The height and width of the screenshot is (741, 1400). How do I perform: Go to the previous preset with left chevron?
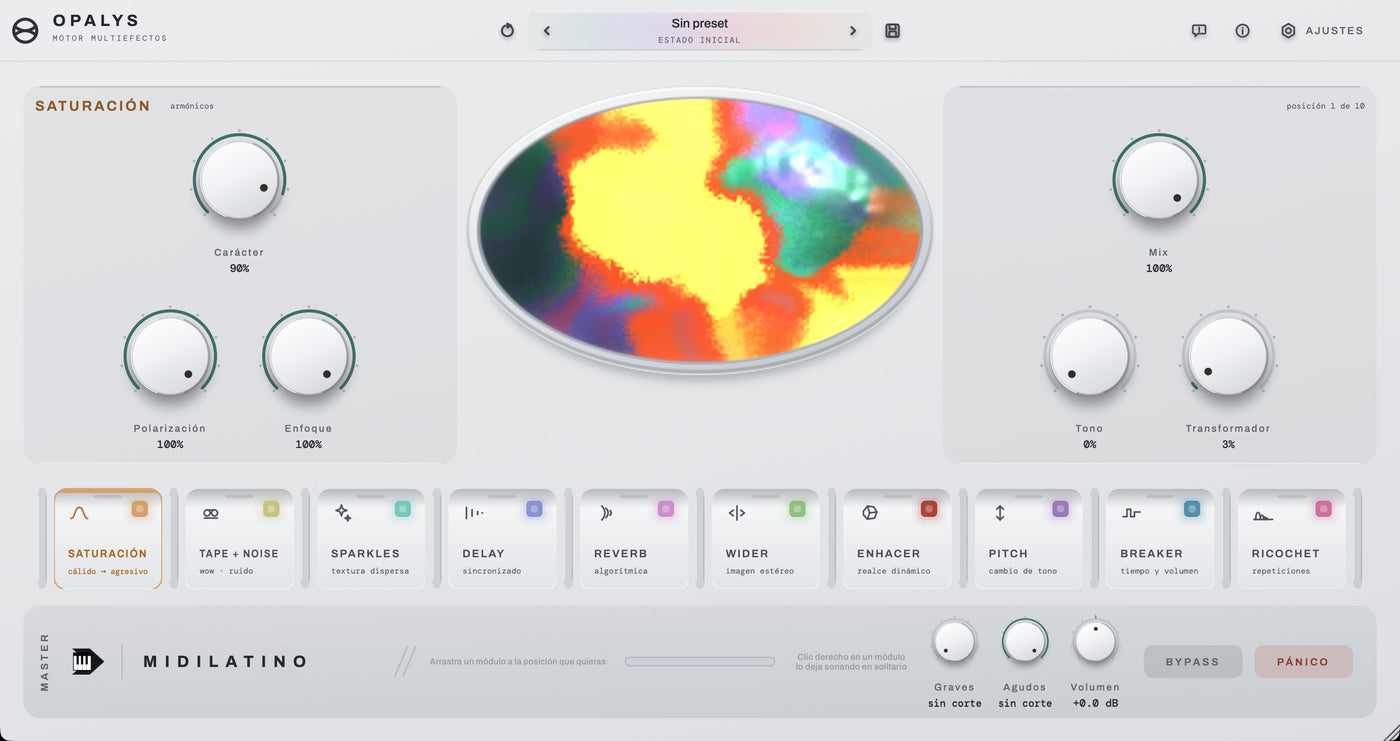pos(547,31)
